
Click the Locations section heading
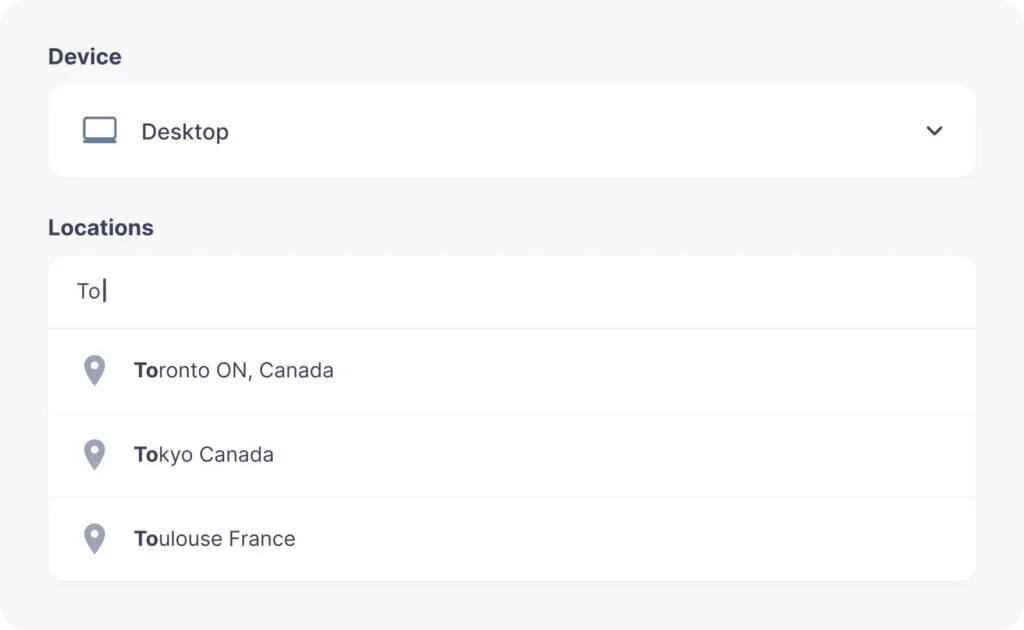tap(101, 228)
